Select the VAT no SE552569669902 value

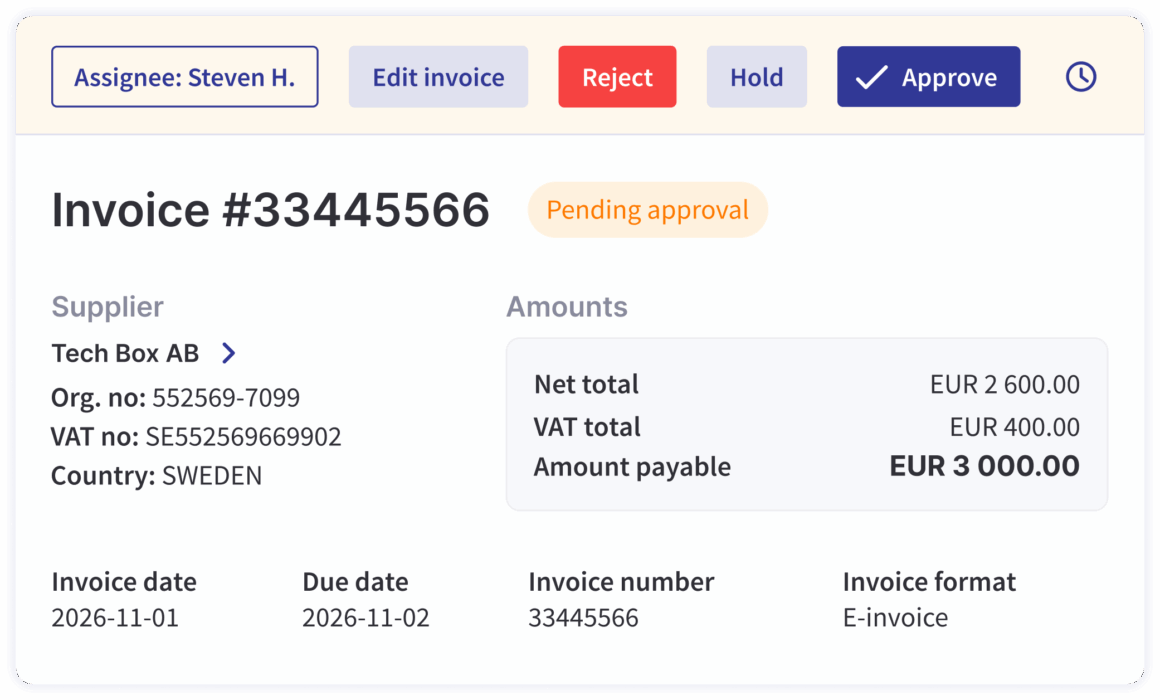point(246,436)
